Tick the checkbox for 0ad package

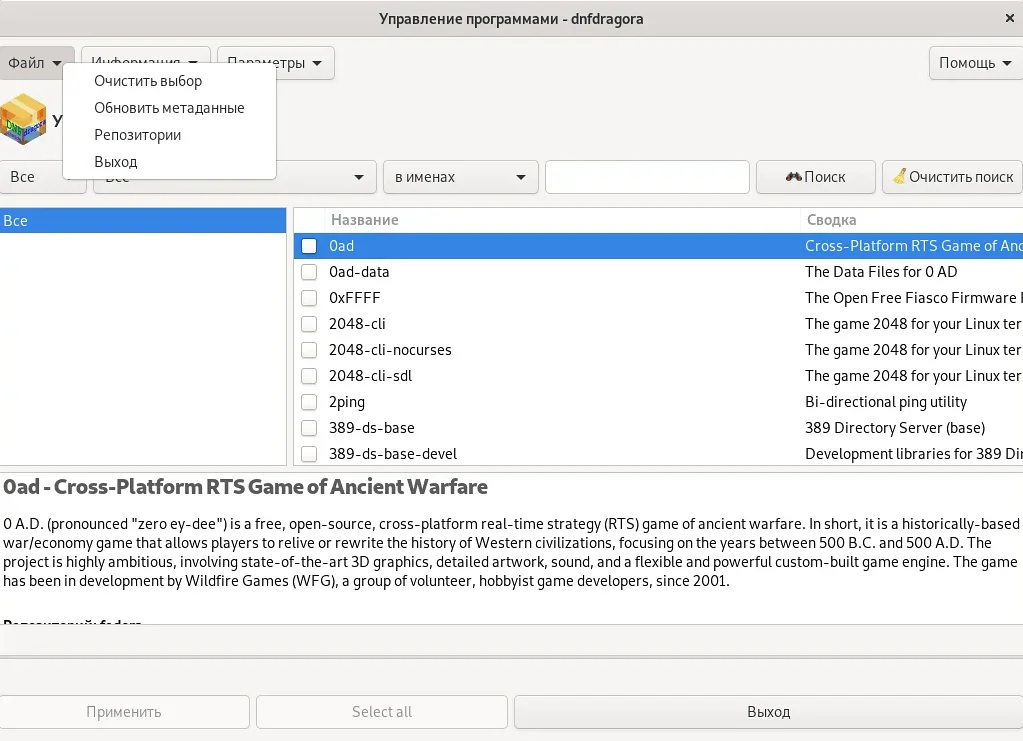click(x=309, y=246)
